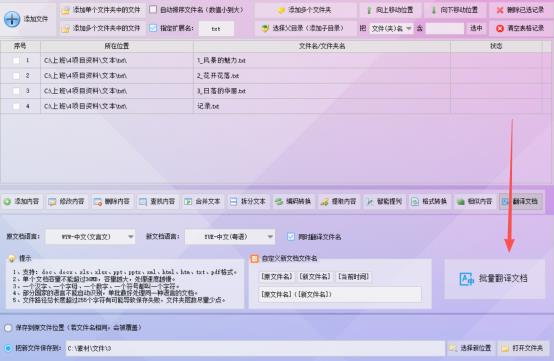Click the 所在位置 column header

tap(117, 46)
